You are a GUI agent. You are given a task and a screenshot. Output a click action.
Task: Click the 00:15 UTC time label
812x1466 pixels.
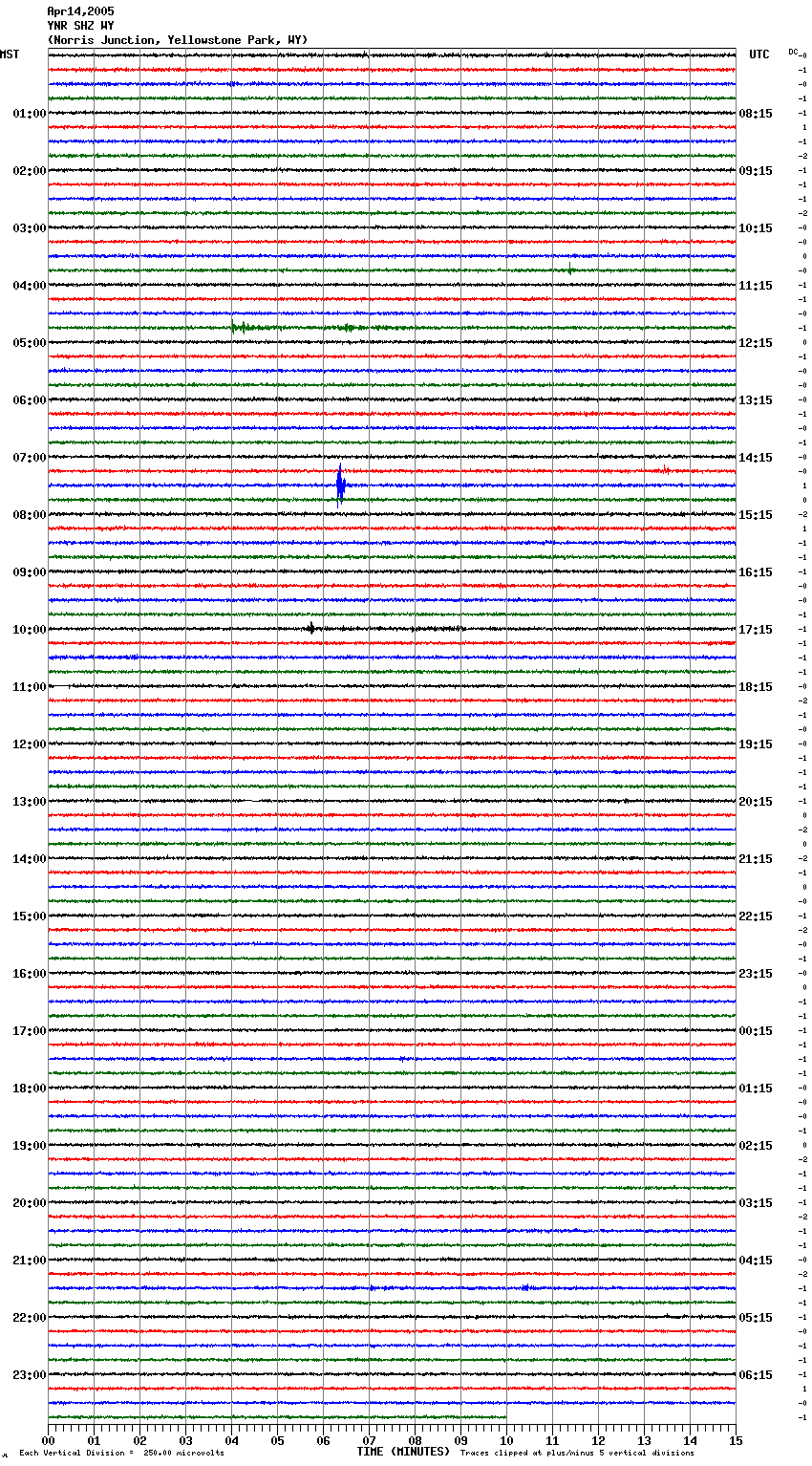pyautogui.click(x=756, y=1031)
